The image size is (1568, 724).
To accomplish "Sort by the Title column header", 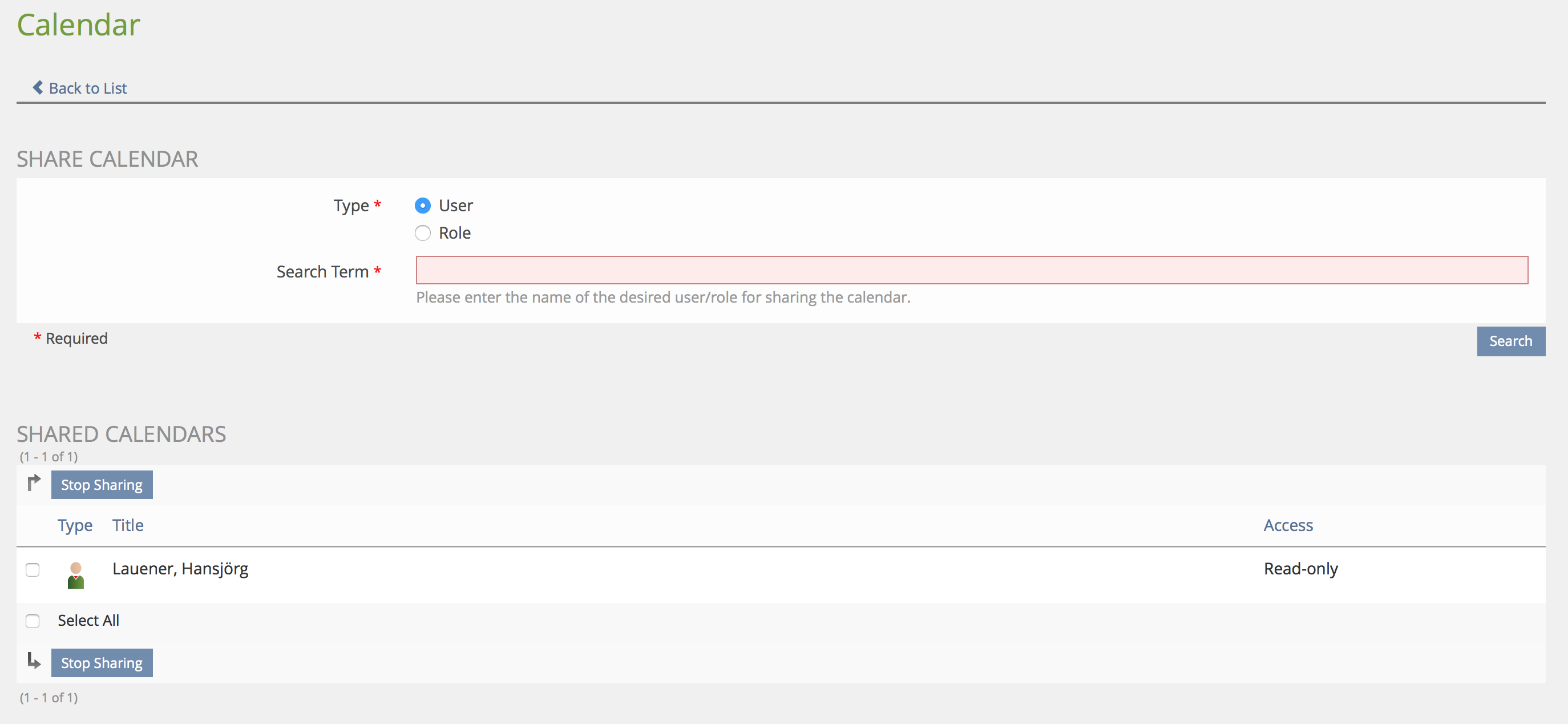I will point(128,525).
